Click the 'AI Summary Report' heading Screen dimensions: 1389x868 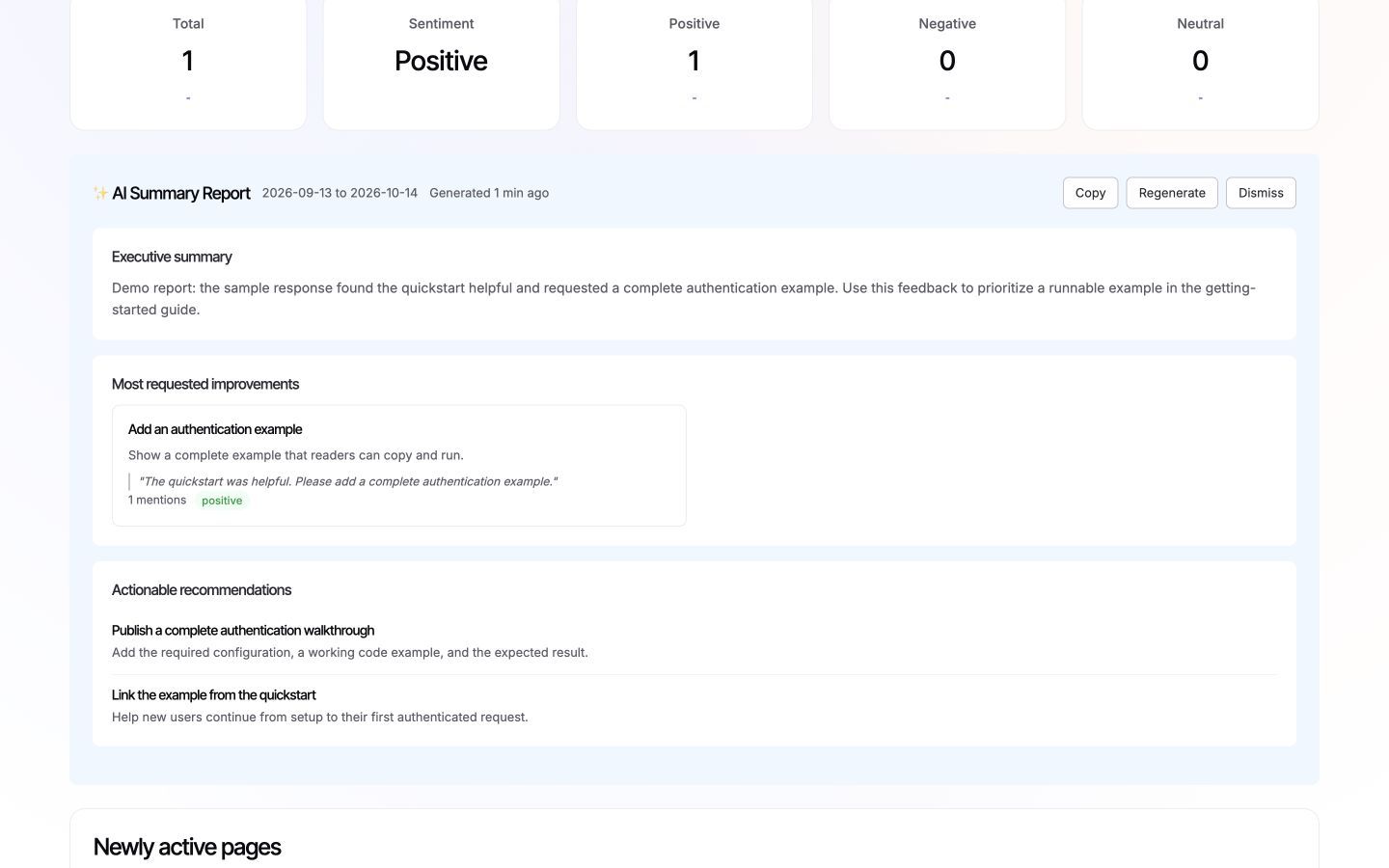pyautogui.click(x=181, y=193)
